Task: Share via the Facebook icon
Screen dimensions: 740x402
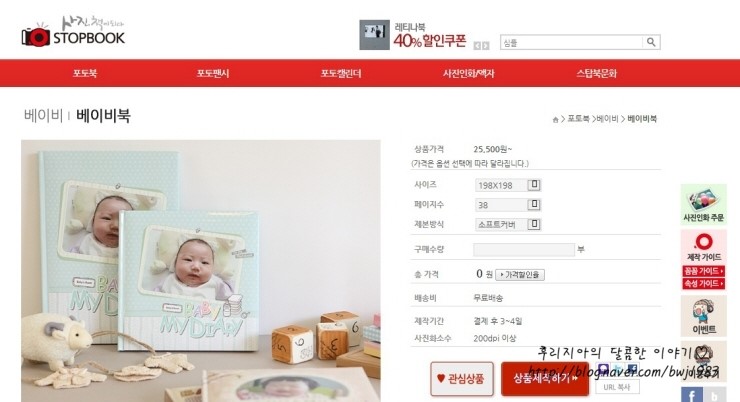Action: point(692,395)
